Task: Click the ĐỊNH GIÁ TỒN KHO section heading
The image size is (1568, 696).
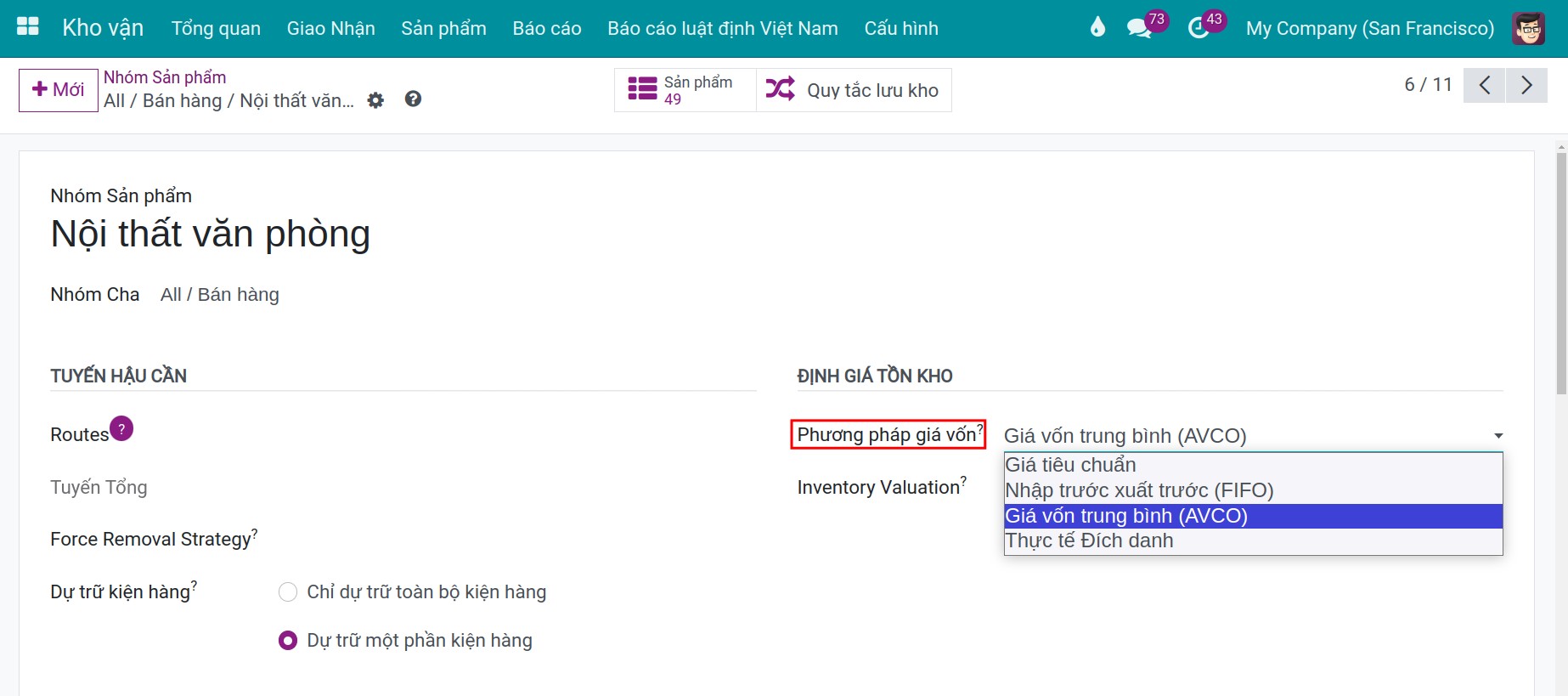Action: pyautogui.click(x=875, y=376)
